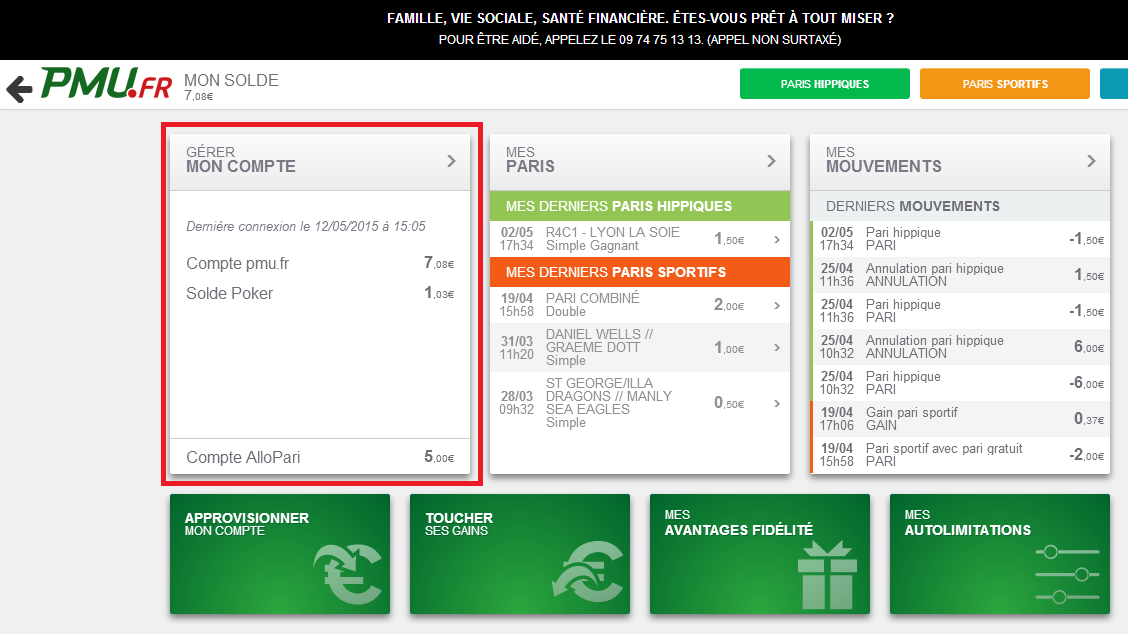Expand the Mes Paris chevron
Viewport: 1128px width, 634px height.
(771, 161)
